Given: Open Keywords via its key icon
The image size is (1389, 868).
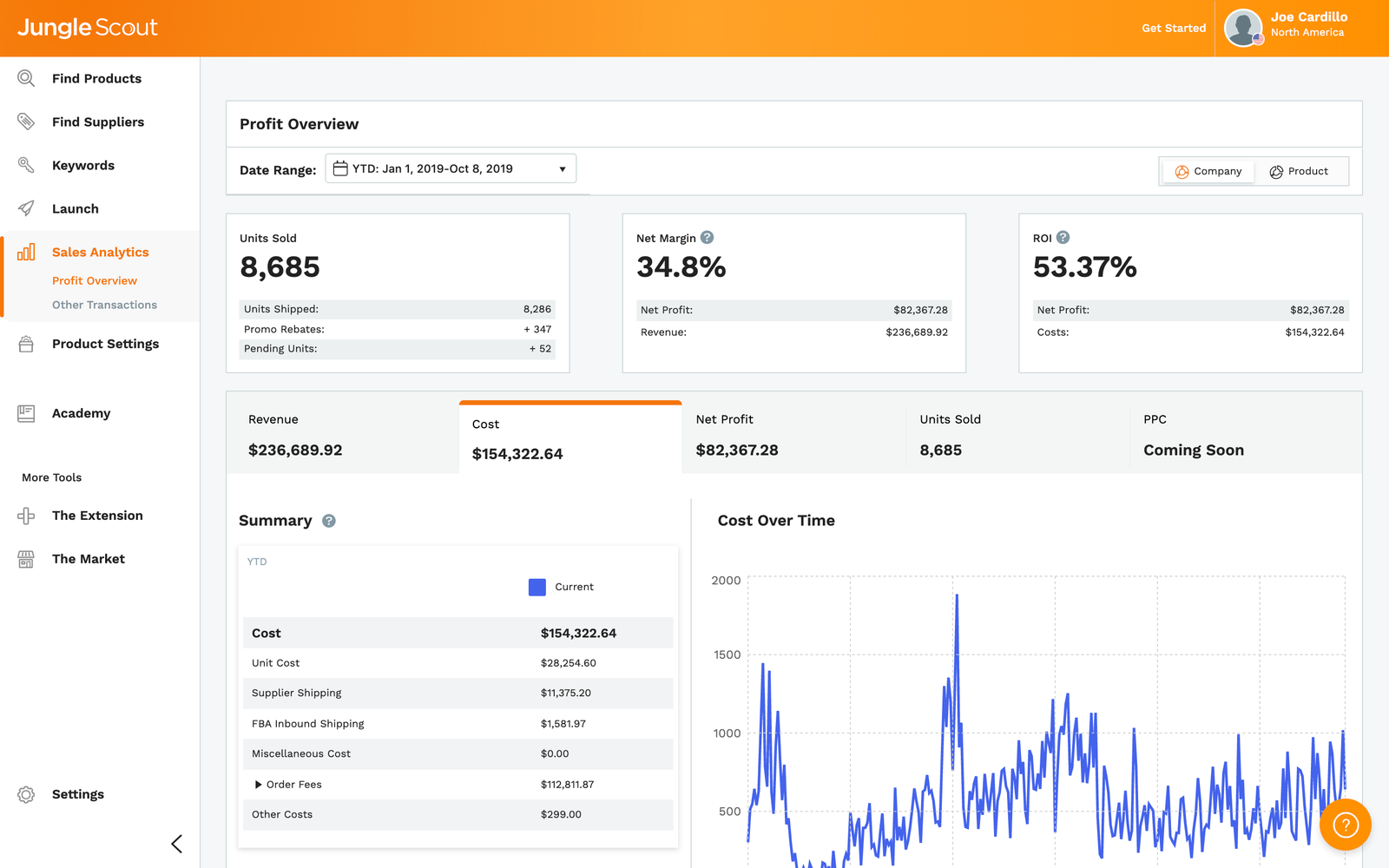Looking at the screenshot, I should point(26,165).
